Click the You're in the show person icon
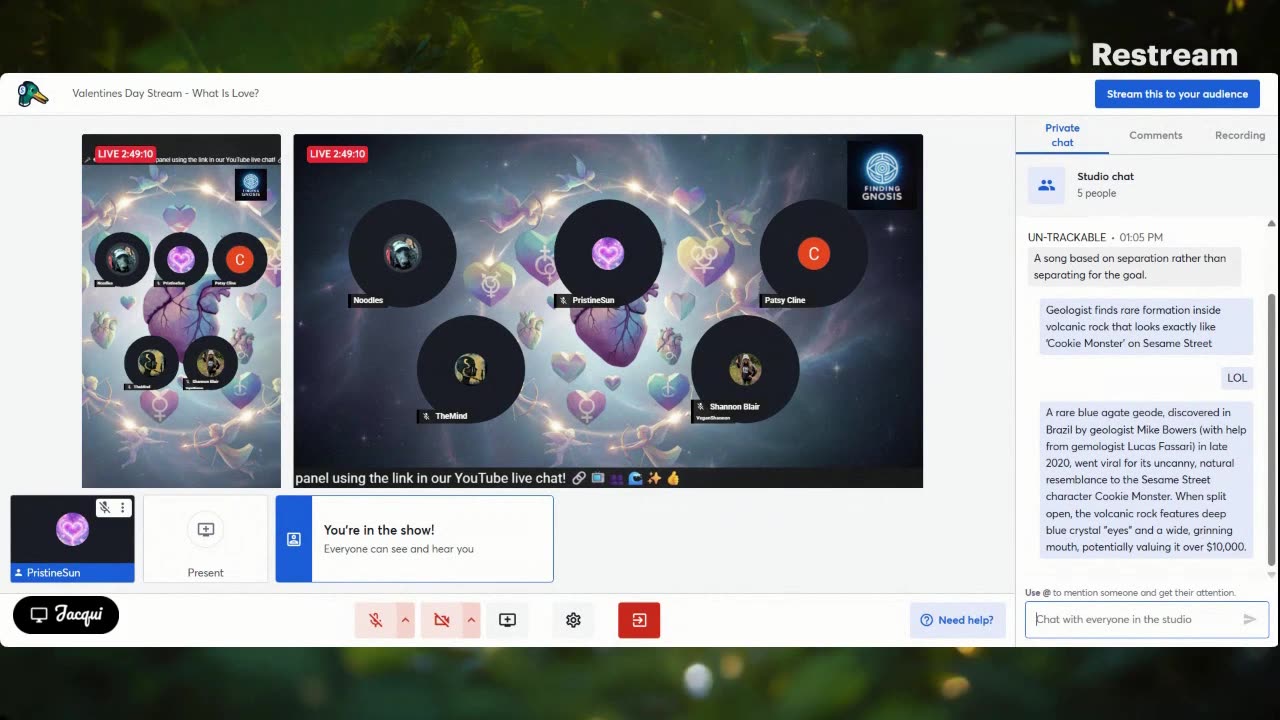1280x720 pixels. coord(294,539)
